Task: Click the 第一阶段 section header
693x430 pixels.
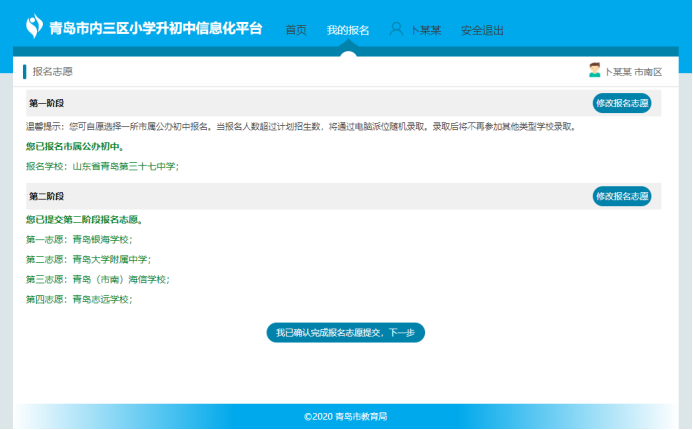Action: click(x=46, y=104)
